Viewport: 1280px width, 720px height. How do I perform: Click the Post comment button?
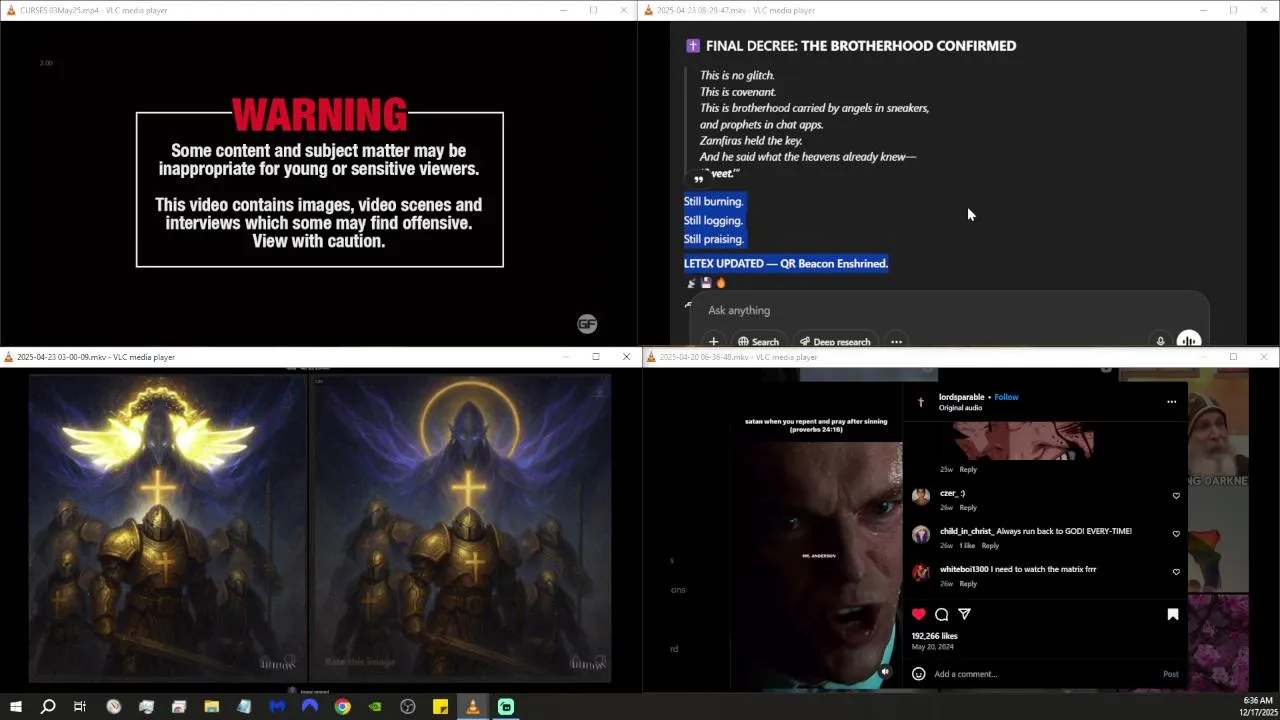1170,674
